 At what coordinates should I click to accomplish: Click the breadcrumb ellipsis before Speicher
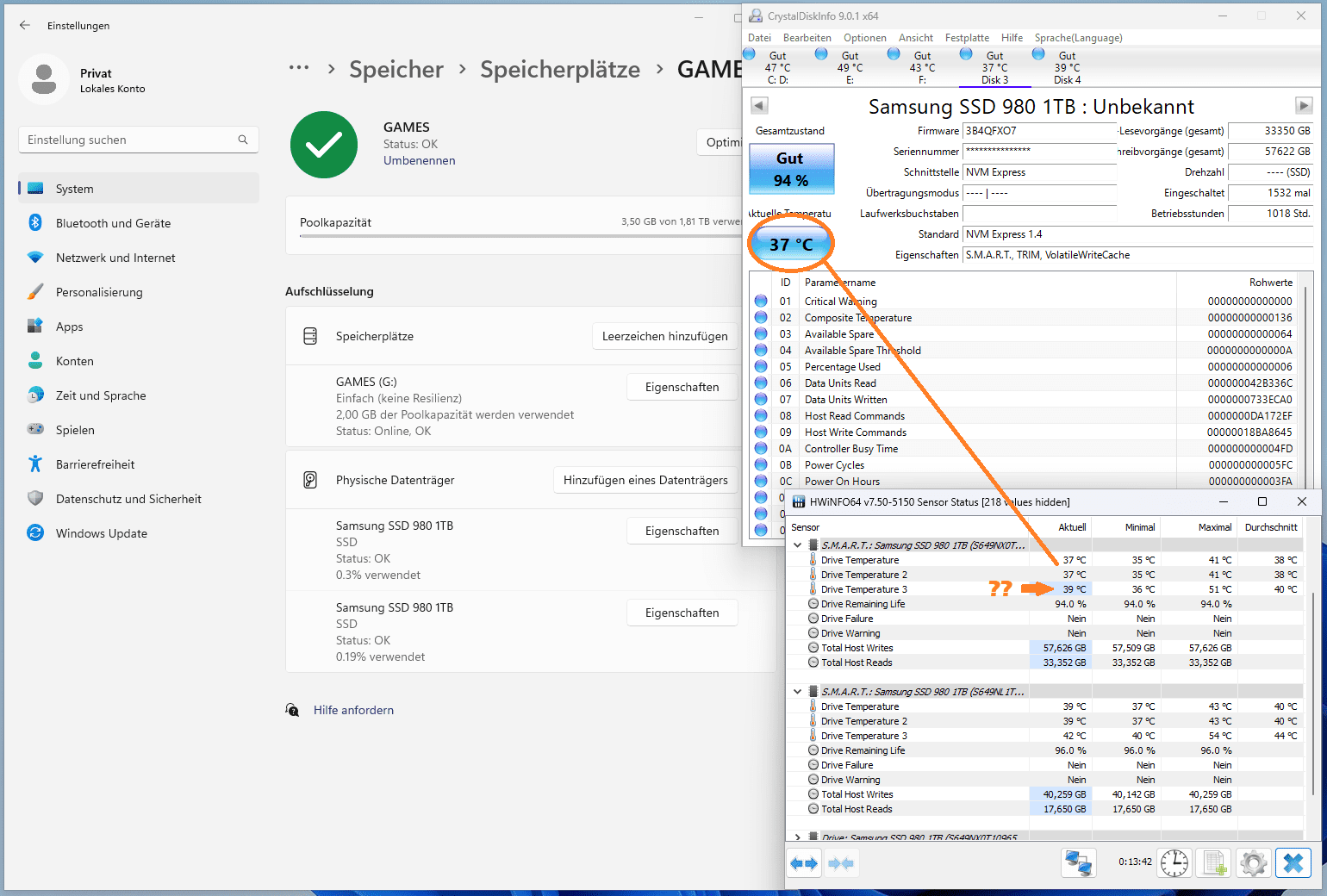299,68
